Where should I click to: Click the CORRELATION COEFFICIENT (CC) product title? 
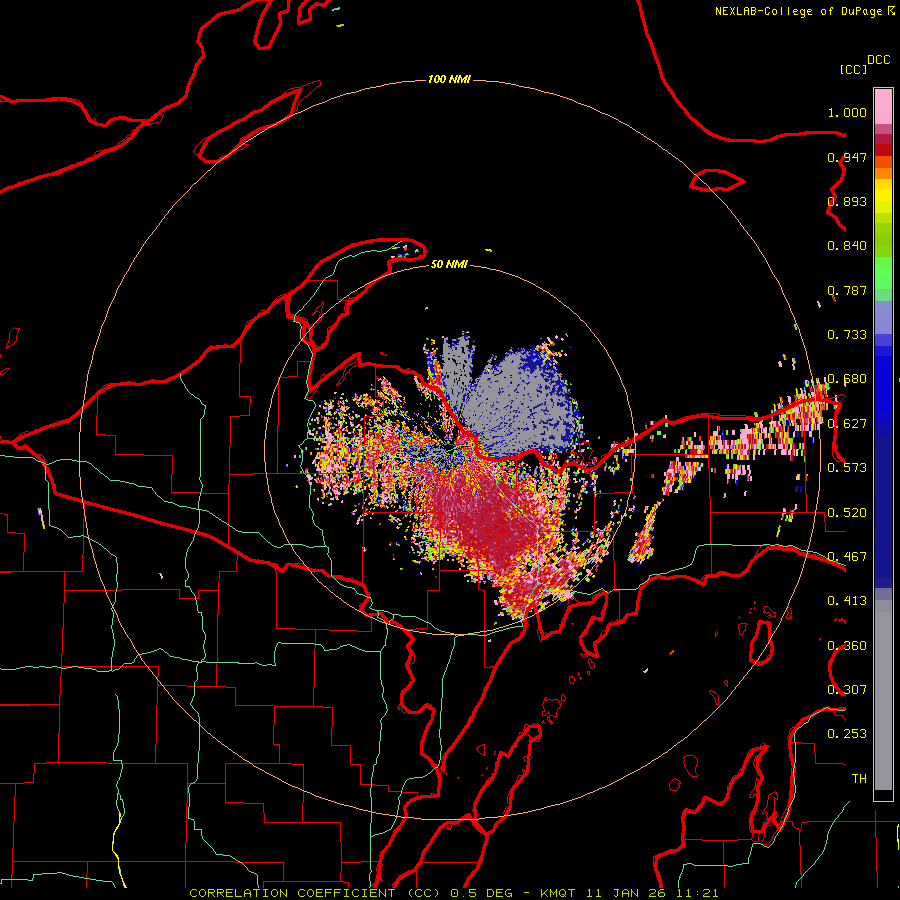click(315, 893)
